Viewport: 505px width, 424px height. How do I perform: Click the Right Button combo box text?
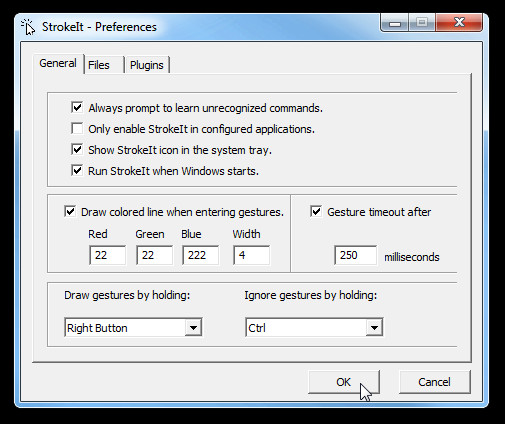coord(97,328)
